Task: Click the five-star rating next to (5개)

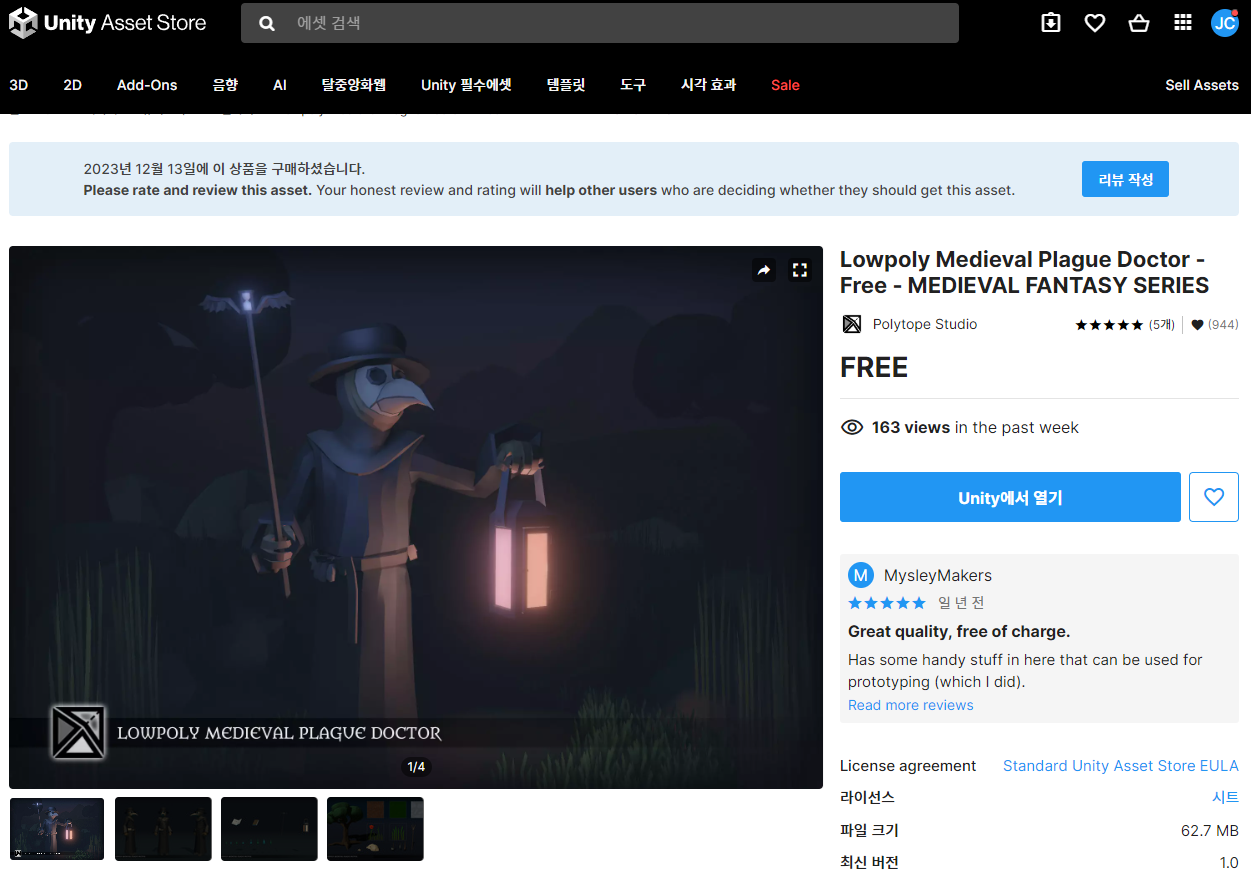Action: [1109, 325]
